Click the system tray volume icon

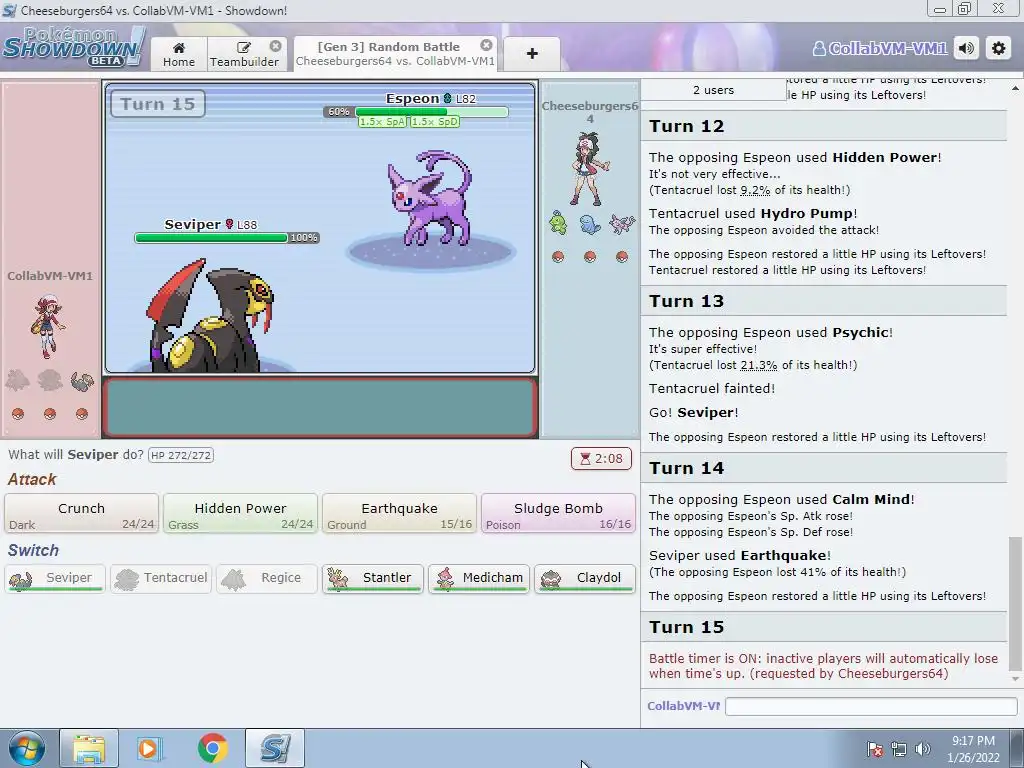coord(923,749)
